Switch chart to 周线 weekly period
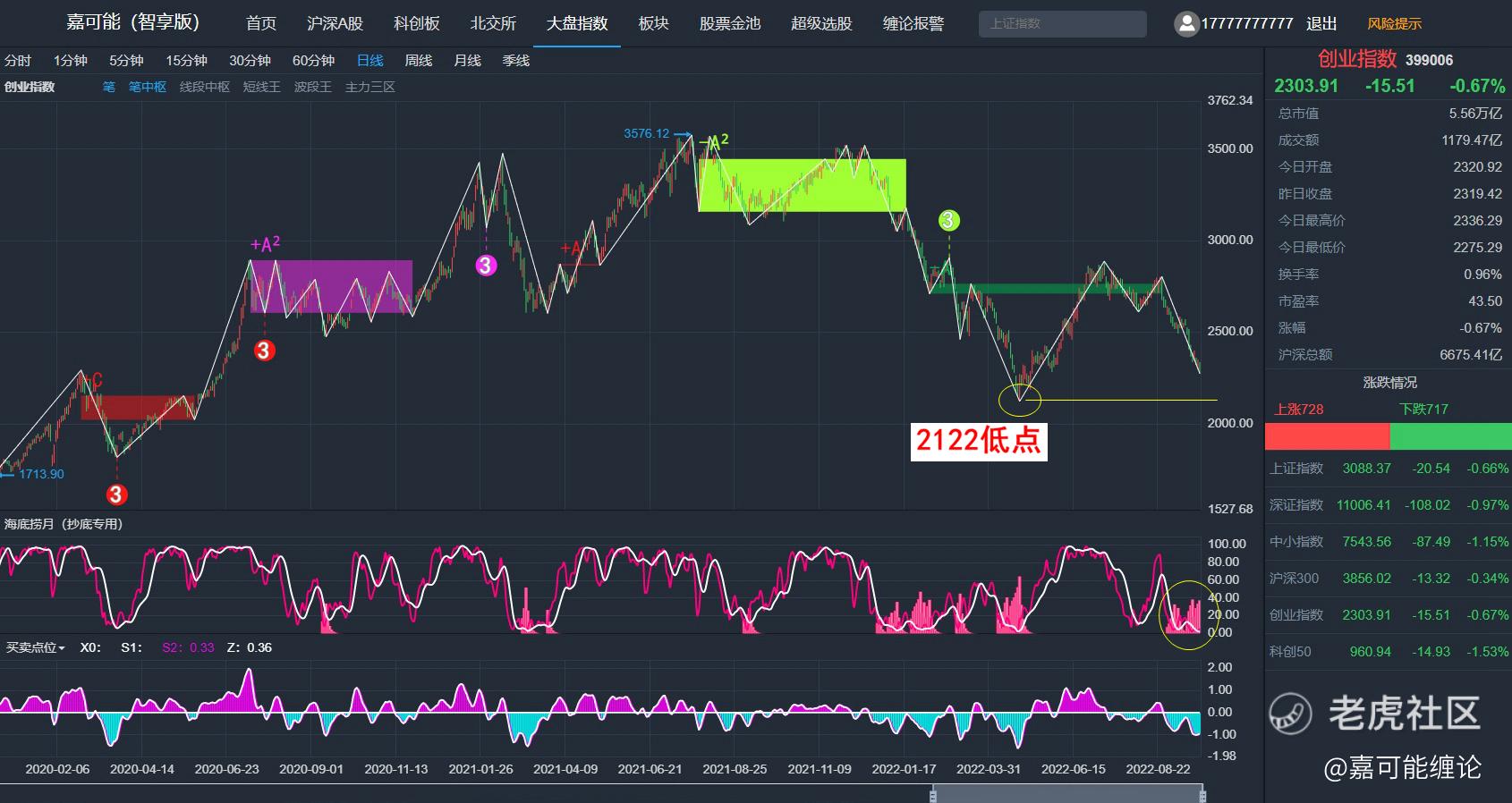The height and width of the screenshot is (803, 1512). (419, 61)
